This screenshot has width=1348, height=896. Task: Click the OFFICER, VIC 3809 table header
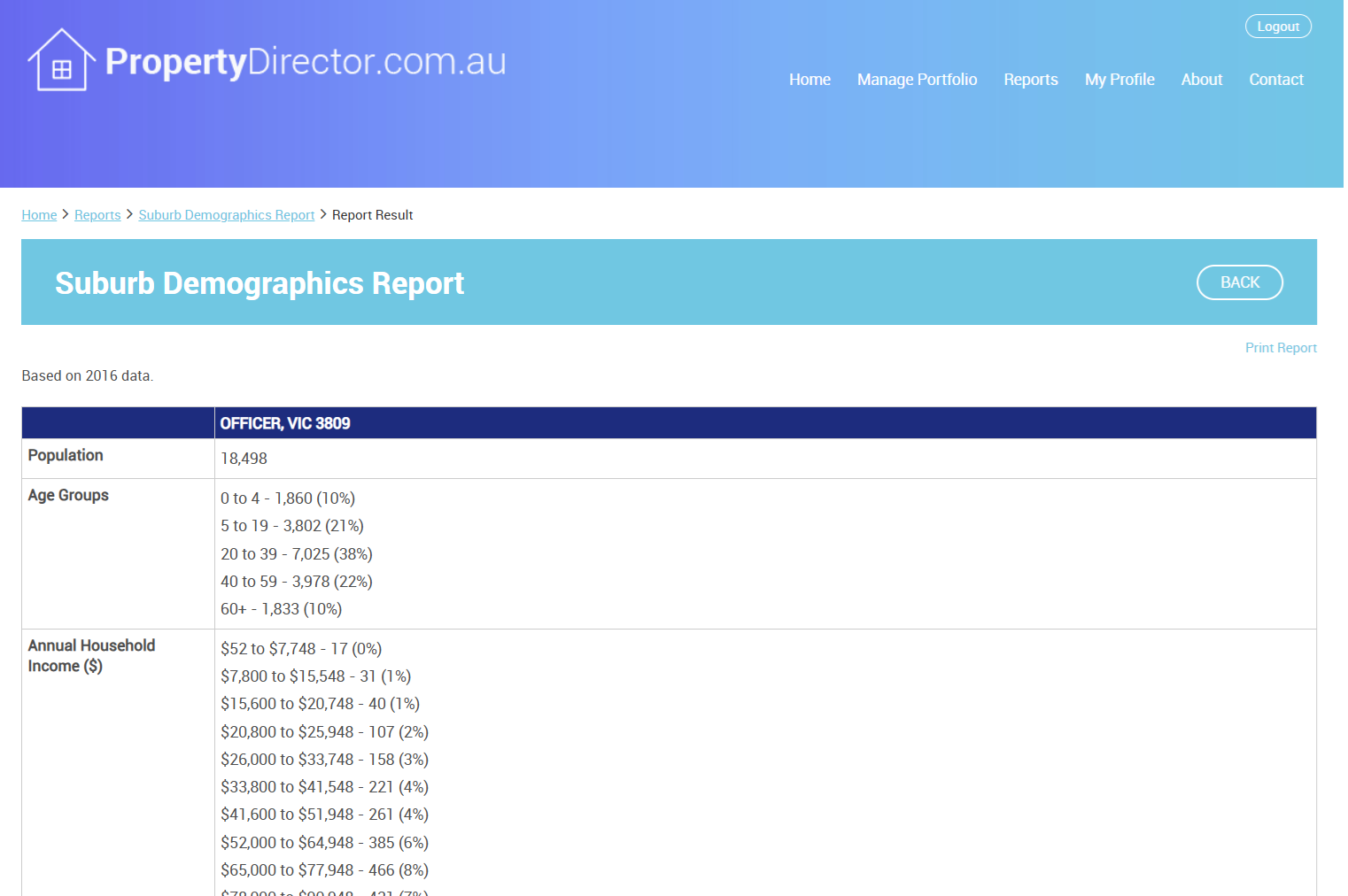tap(285, 423)
